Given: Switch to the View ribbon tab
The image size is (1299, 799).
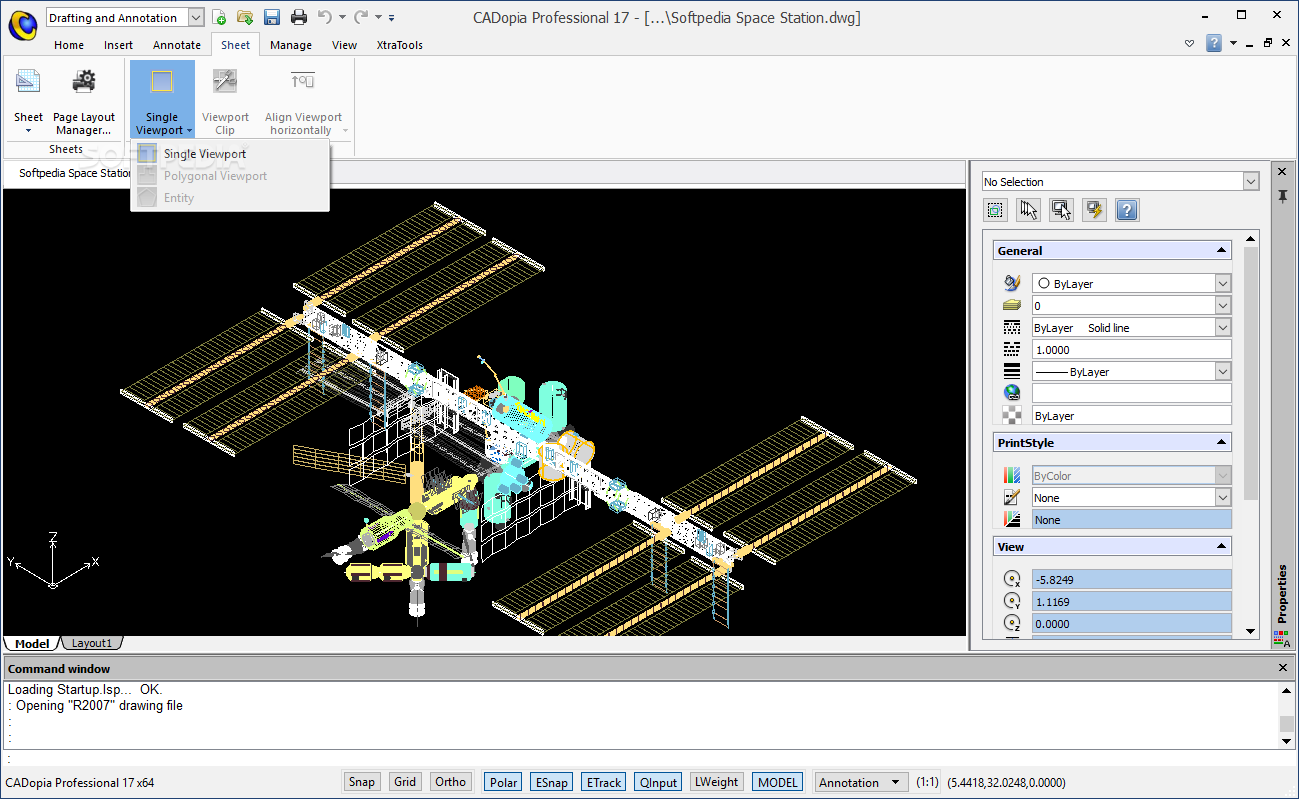Looking at the screenshot, I should pyautogui.click(x=344, y=45).
